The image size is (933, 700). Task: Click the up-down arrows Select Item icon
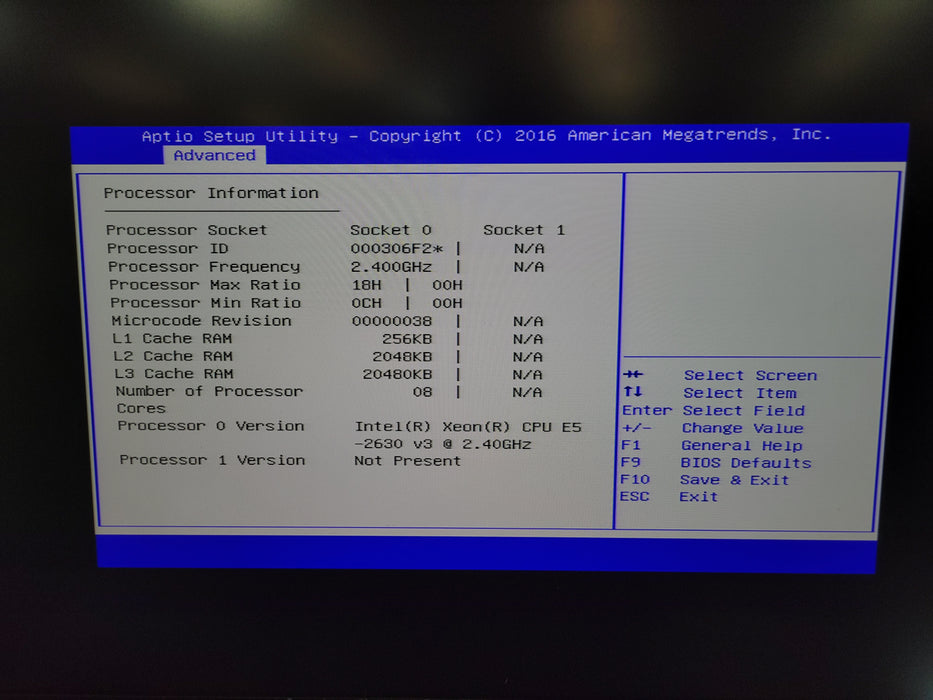click(633, 392)
